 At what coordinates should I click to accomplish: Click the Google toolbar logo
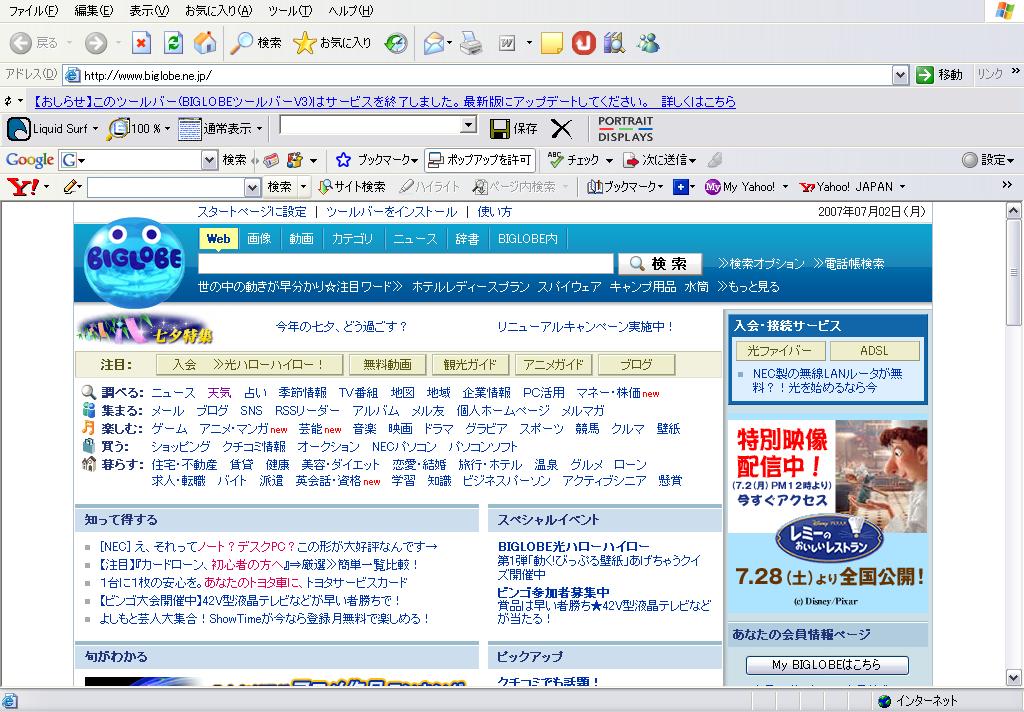(29, 160)
